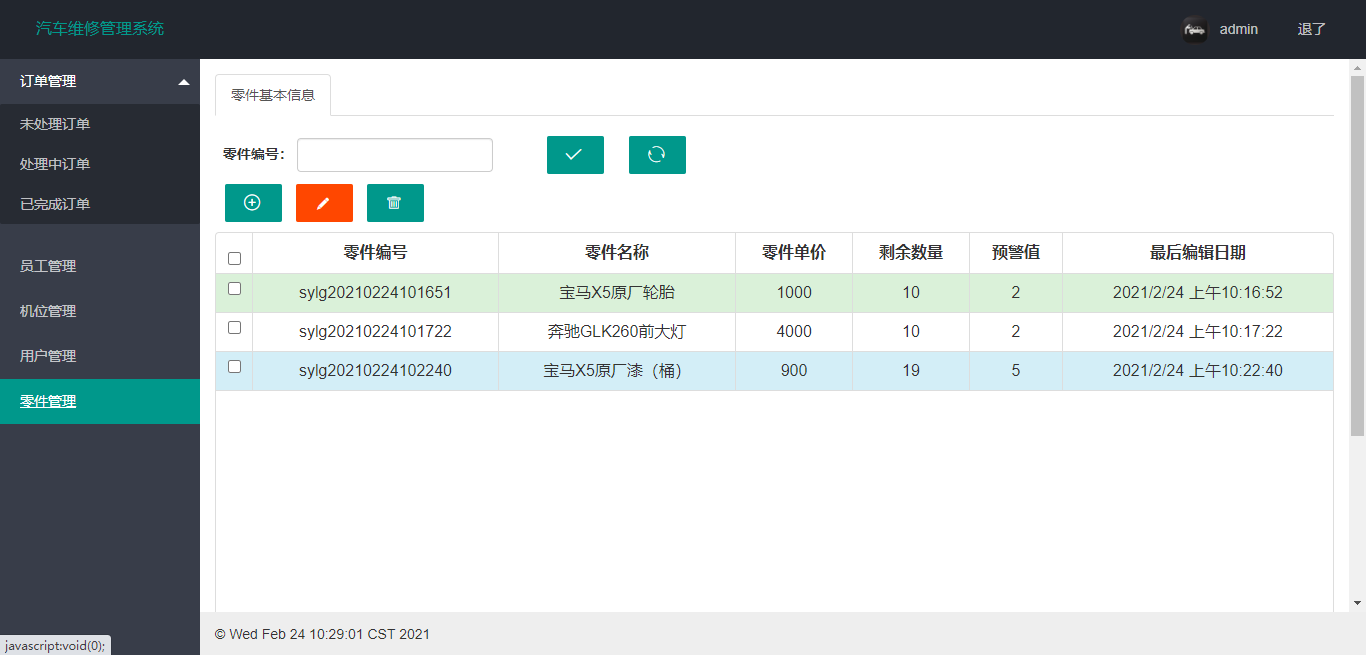The width and height of the screenshot is (1366, 655).
Task: Open 用户管理 in the sidebar
Action: tap(100, 356)
